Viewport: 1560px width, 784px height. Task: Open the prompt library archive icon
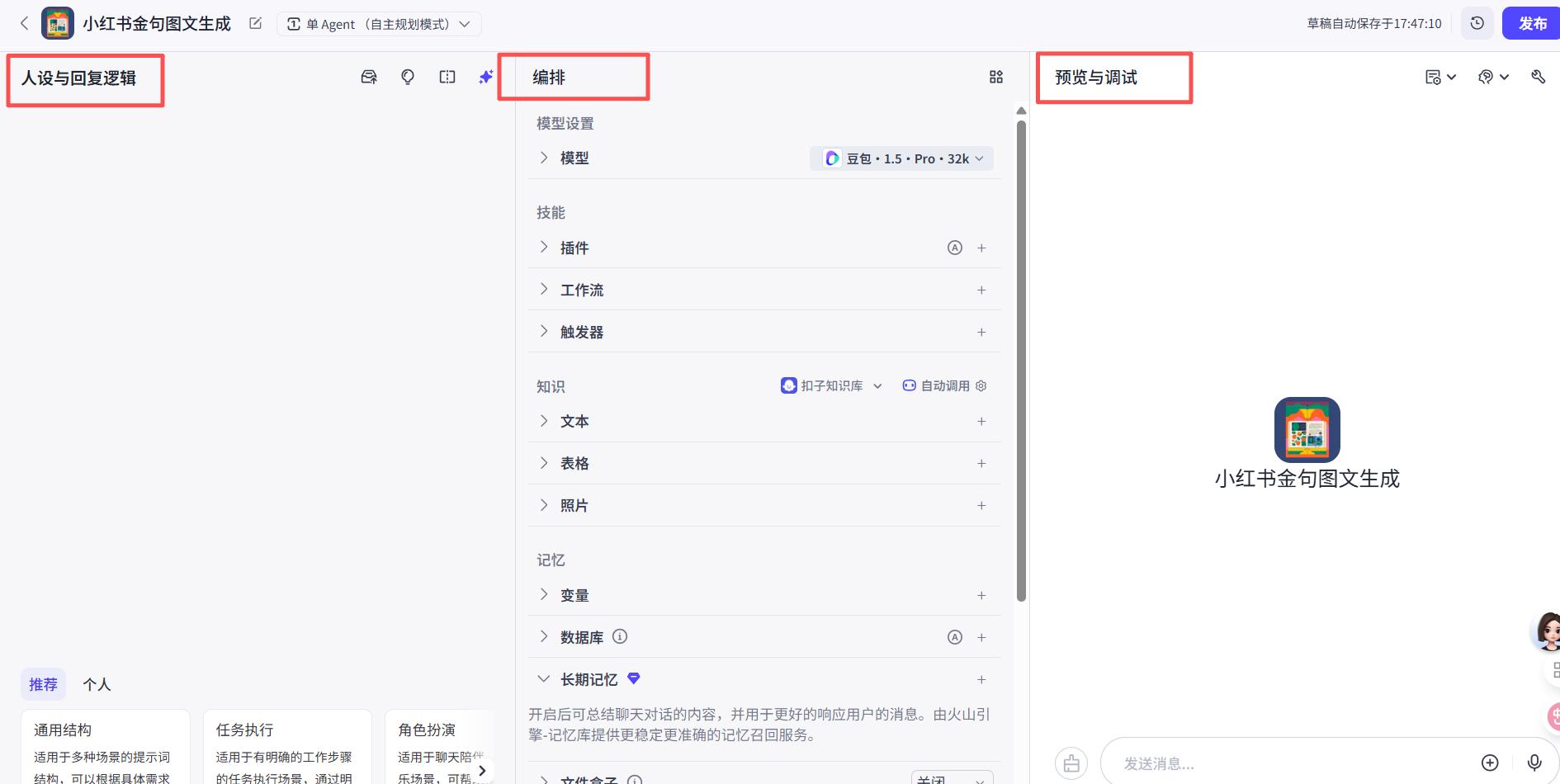369,76
